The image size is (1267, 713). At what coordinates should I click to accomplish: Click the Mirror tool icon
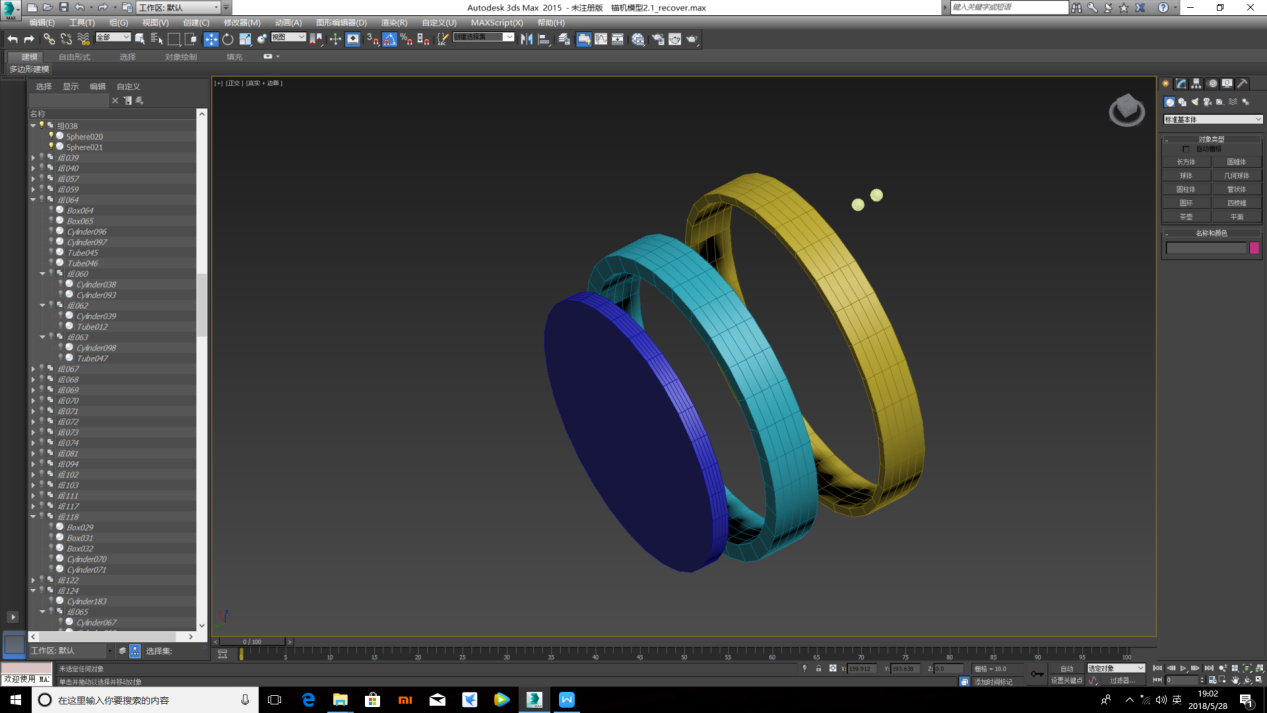[527, 39]
